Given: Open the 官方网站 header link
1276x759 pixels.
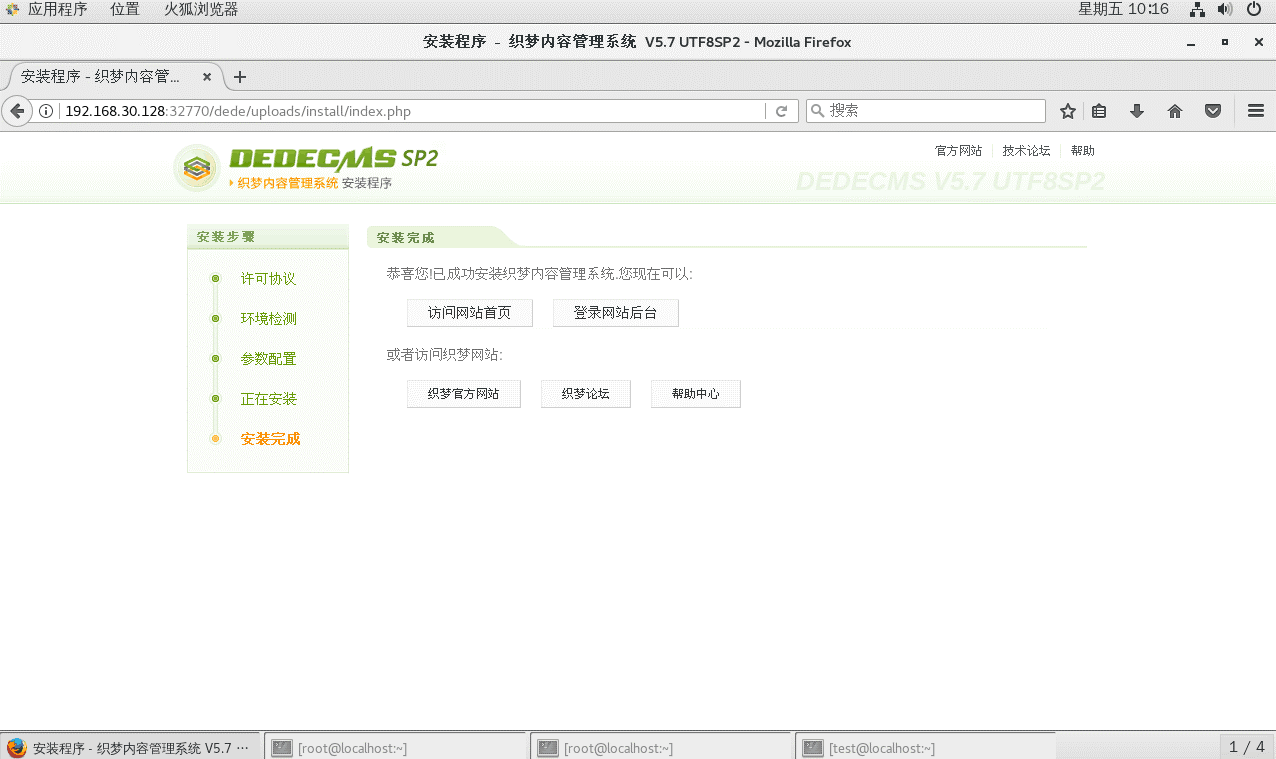Looking at the screenshot, I should (958, 151).
